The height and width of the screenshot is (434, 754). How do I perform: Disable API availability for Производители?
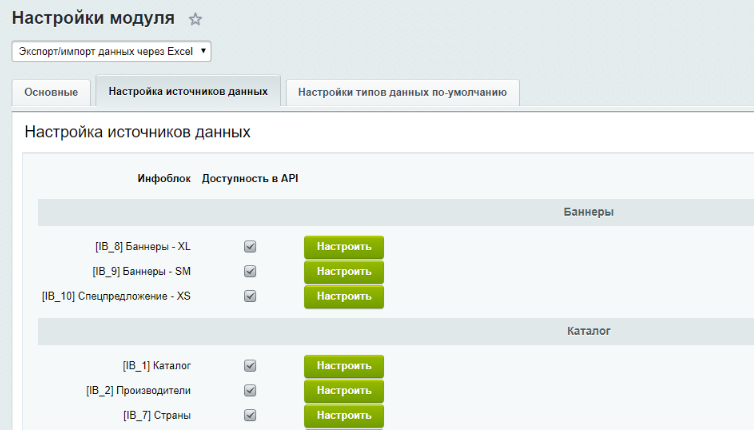pyautogui.click(x=251, y=391)
